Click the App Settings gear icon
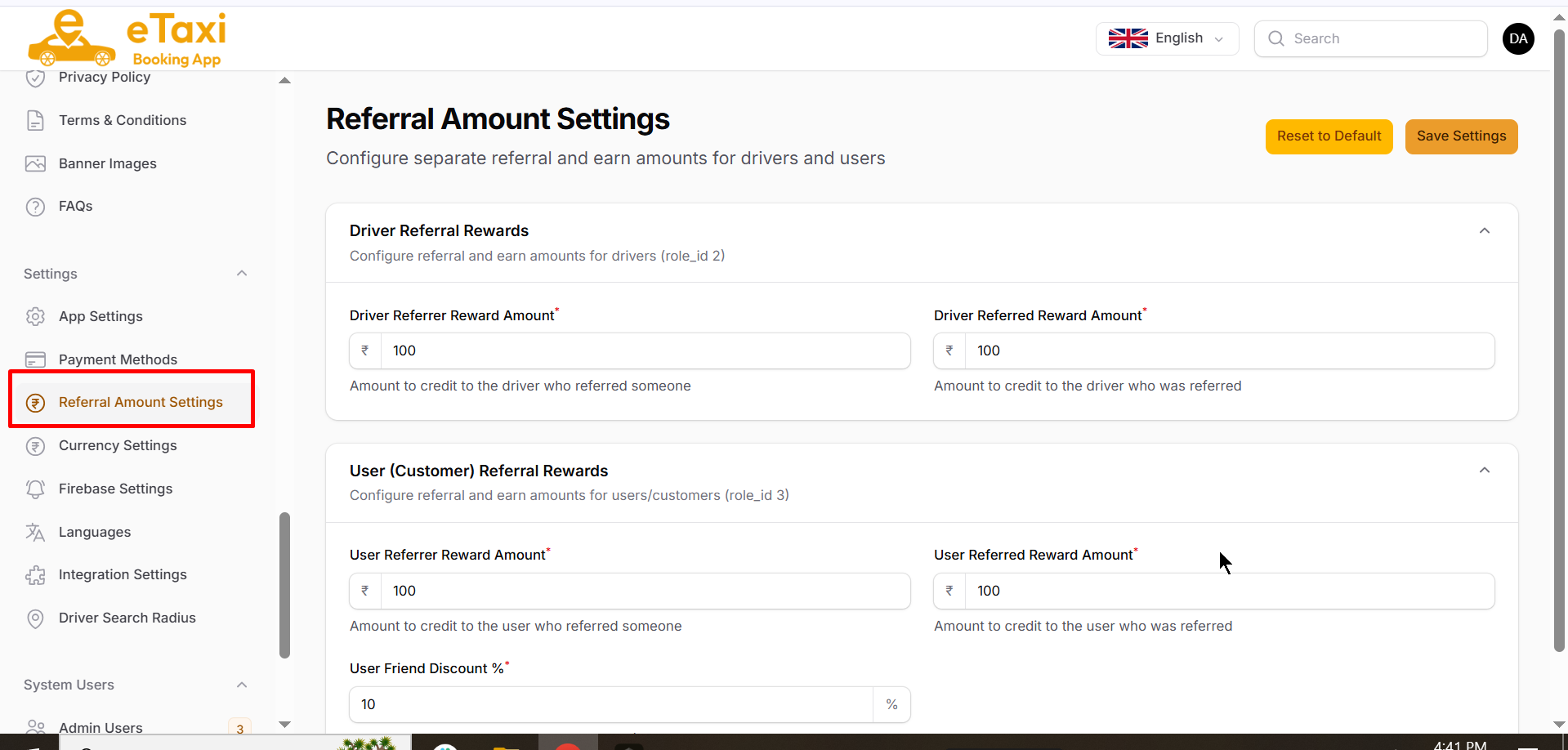Image resolution: width=1568 pixels, height=750 pixels. coord(35,316)
